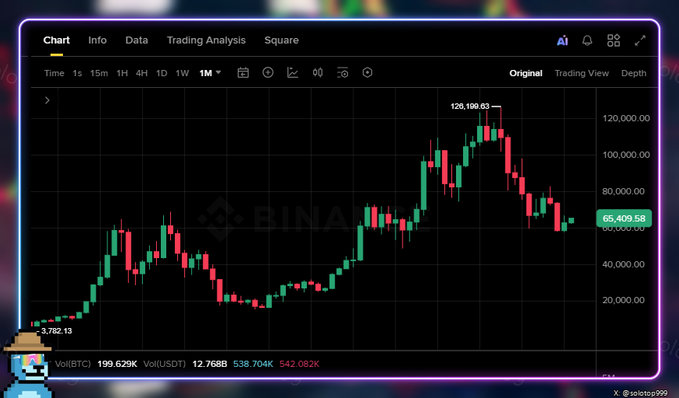Expand chart to fullscreen
The height and width of the screenshot is (398, 679).
(640, 41)
